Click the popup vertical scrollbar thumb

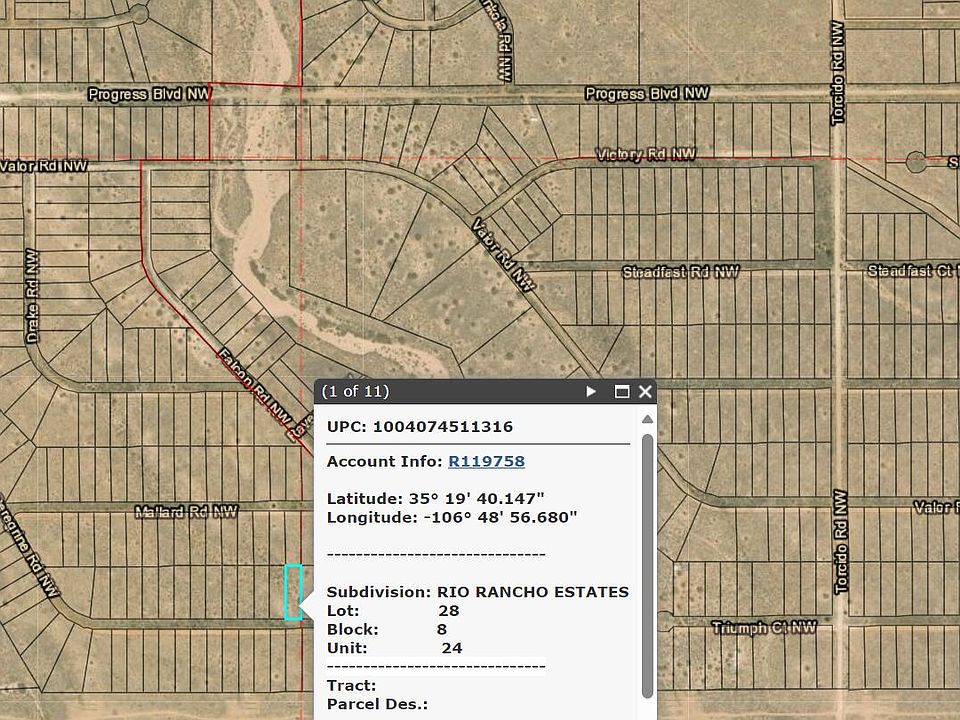(647, 560)
